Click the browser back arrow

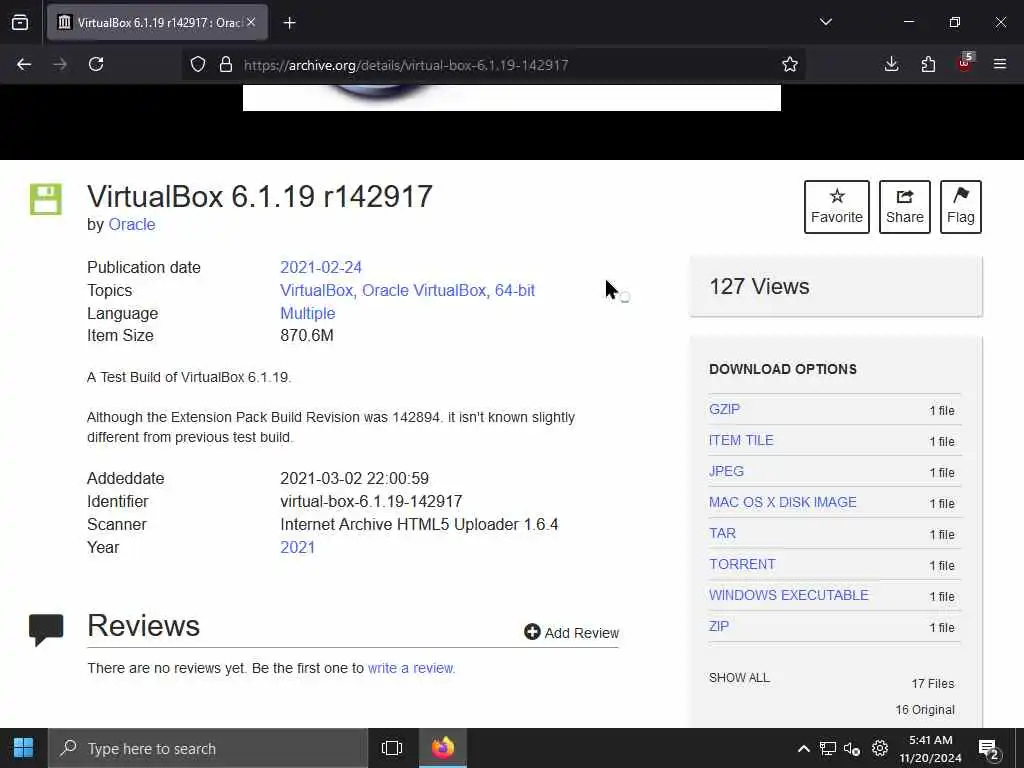[24, 64]
